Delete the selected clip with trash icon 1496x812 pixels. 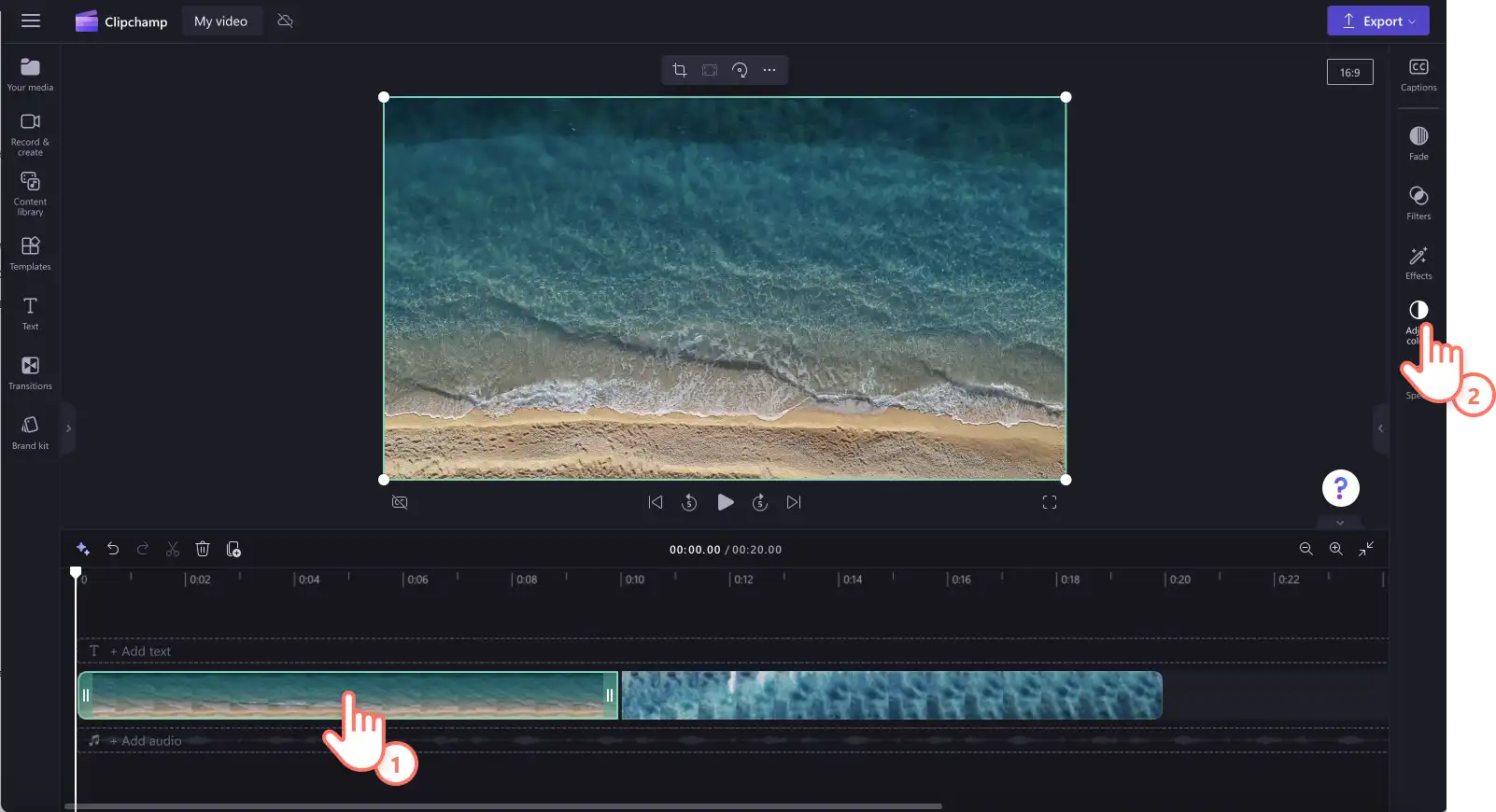tap(203, 549)
